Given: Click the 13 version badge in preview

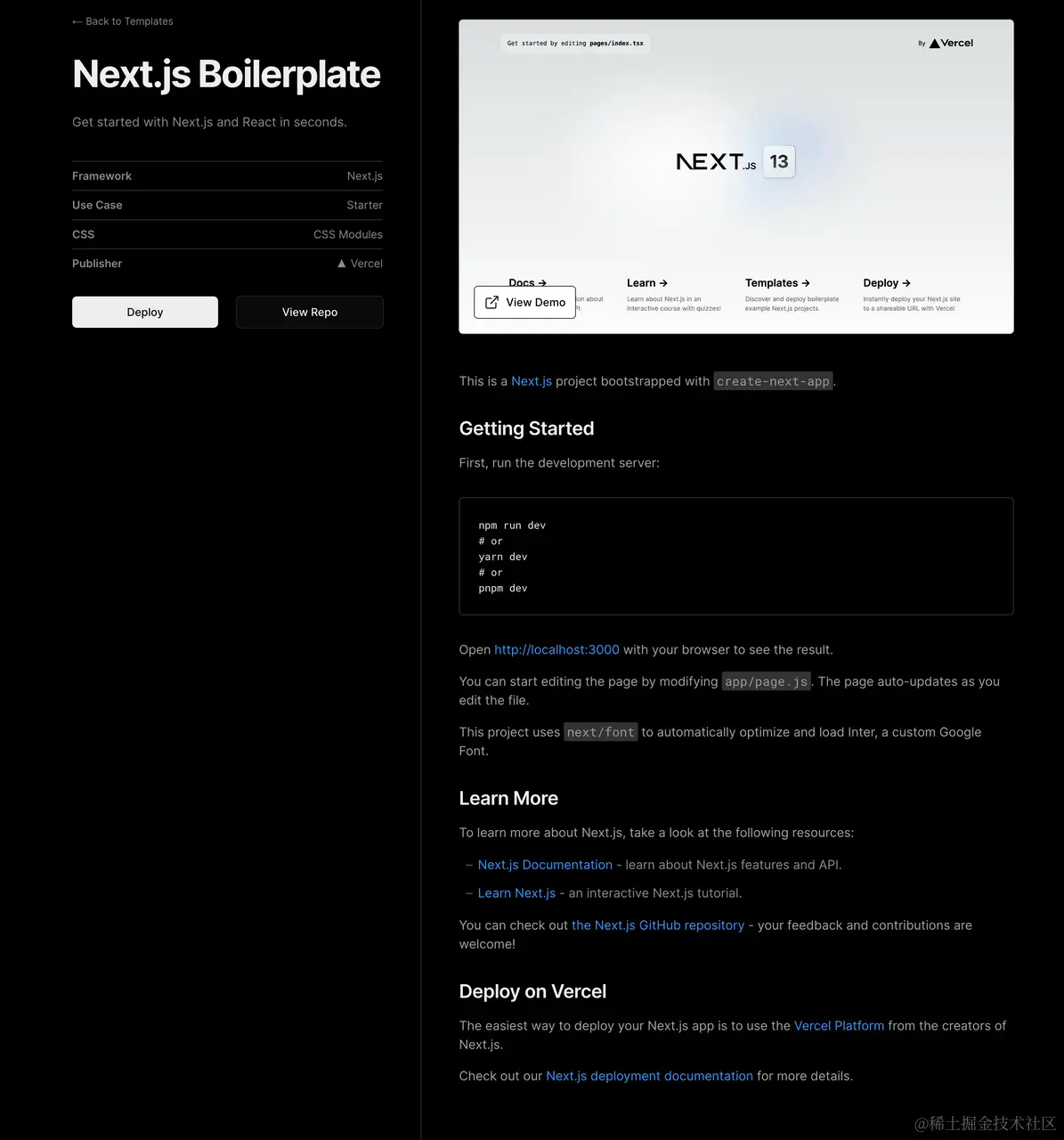Looking at the screenshot, I should 779,162.
